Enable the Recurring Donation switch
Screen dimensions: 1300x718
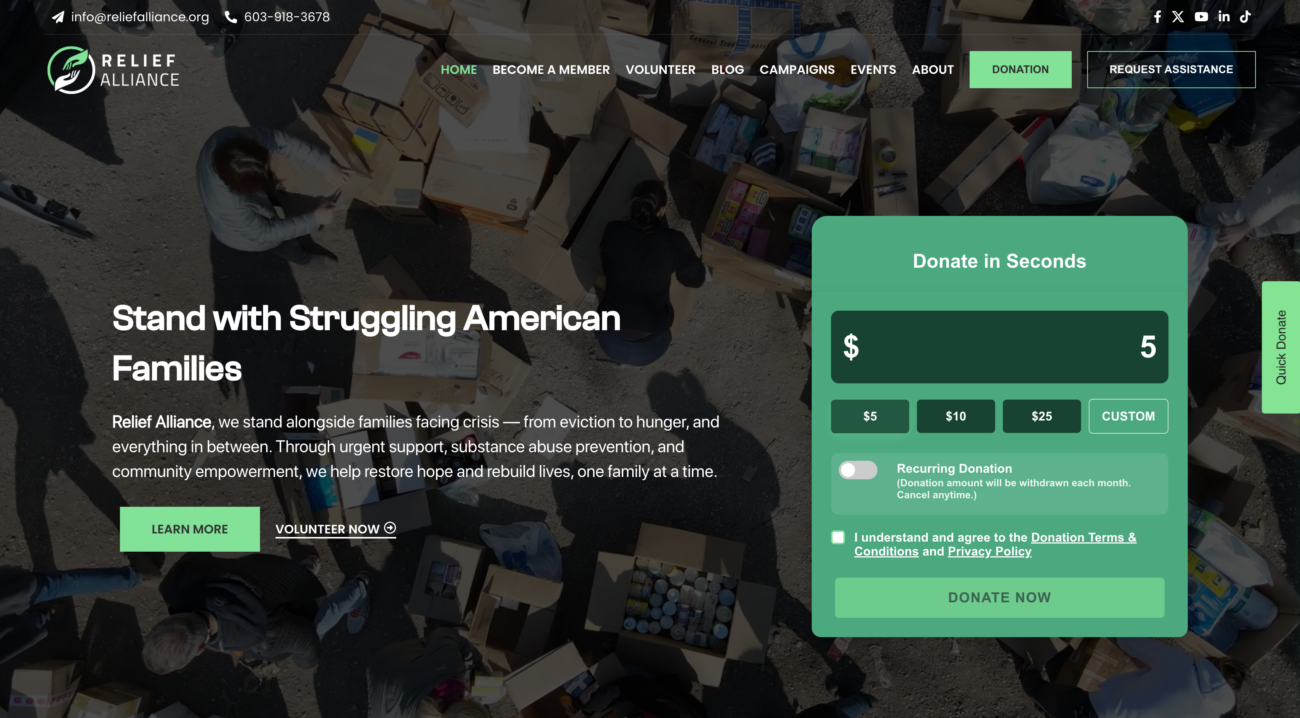click(858, 470)
